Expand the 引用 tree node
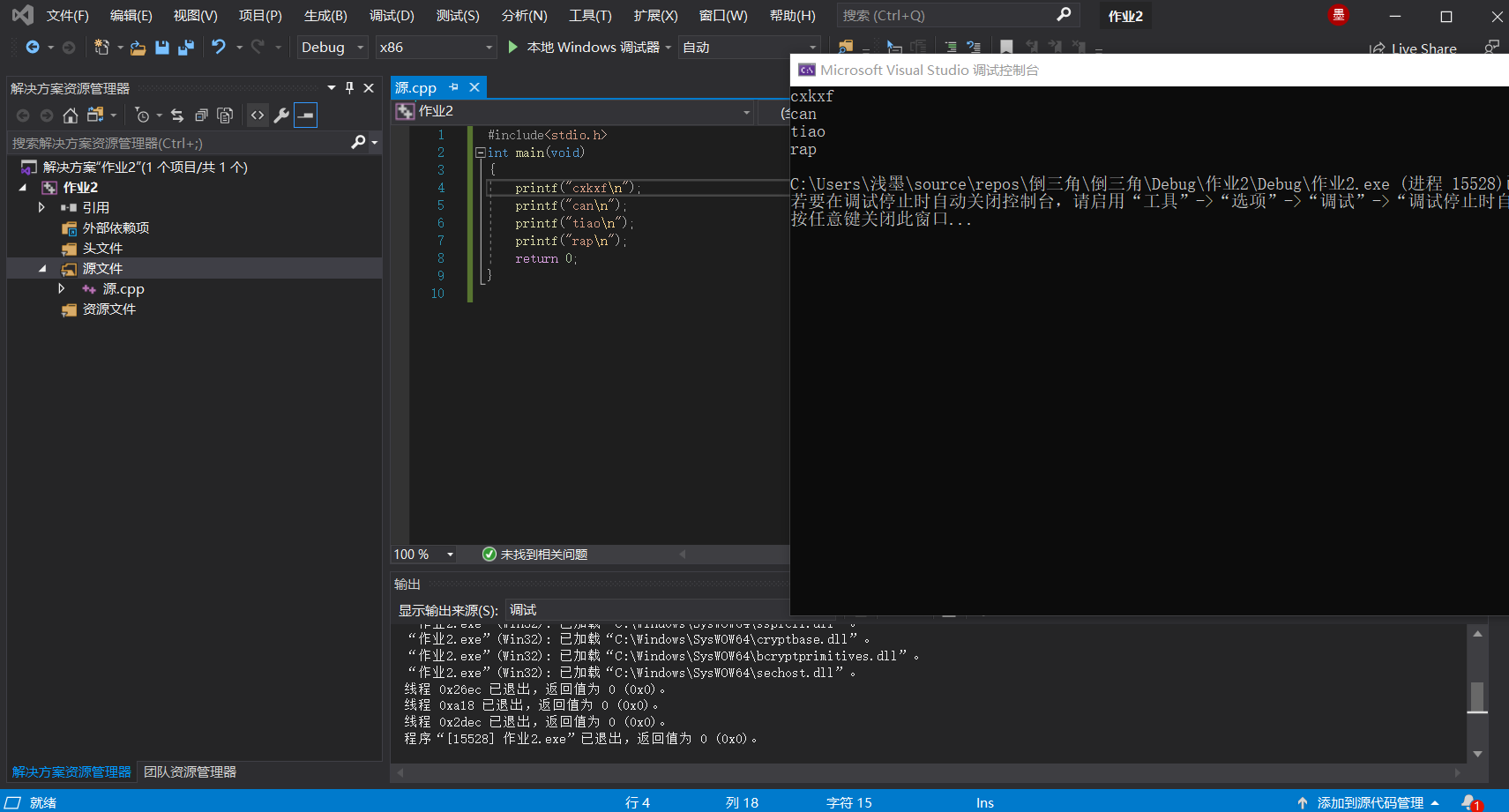Viewport: 1509px width, 812px height. (41, 207)
